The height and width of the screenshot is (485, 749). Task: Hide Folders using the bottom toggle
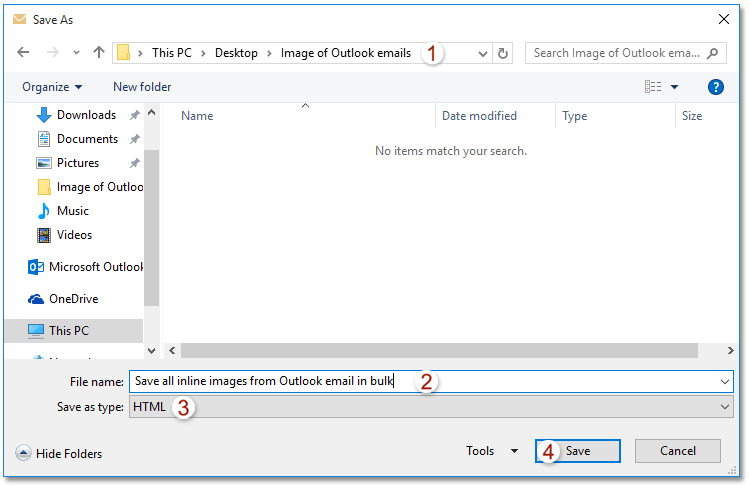59,453
